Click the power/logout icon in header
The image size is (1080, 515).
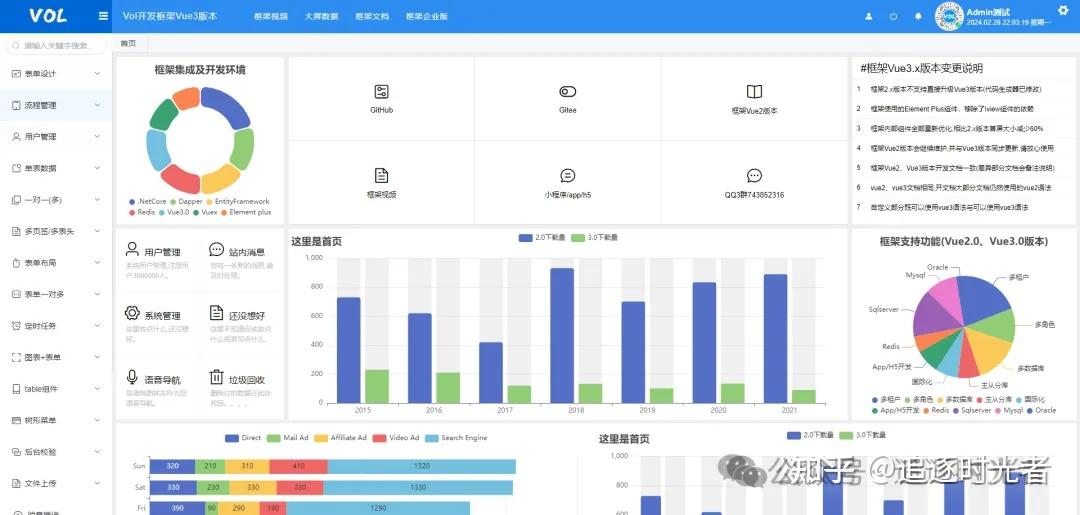893,16
